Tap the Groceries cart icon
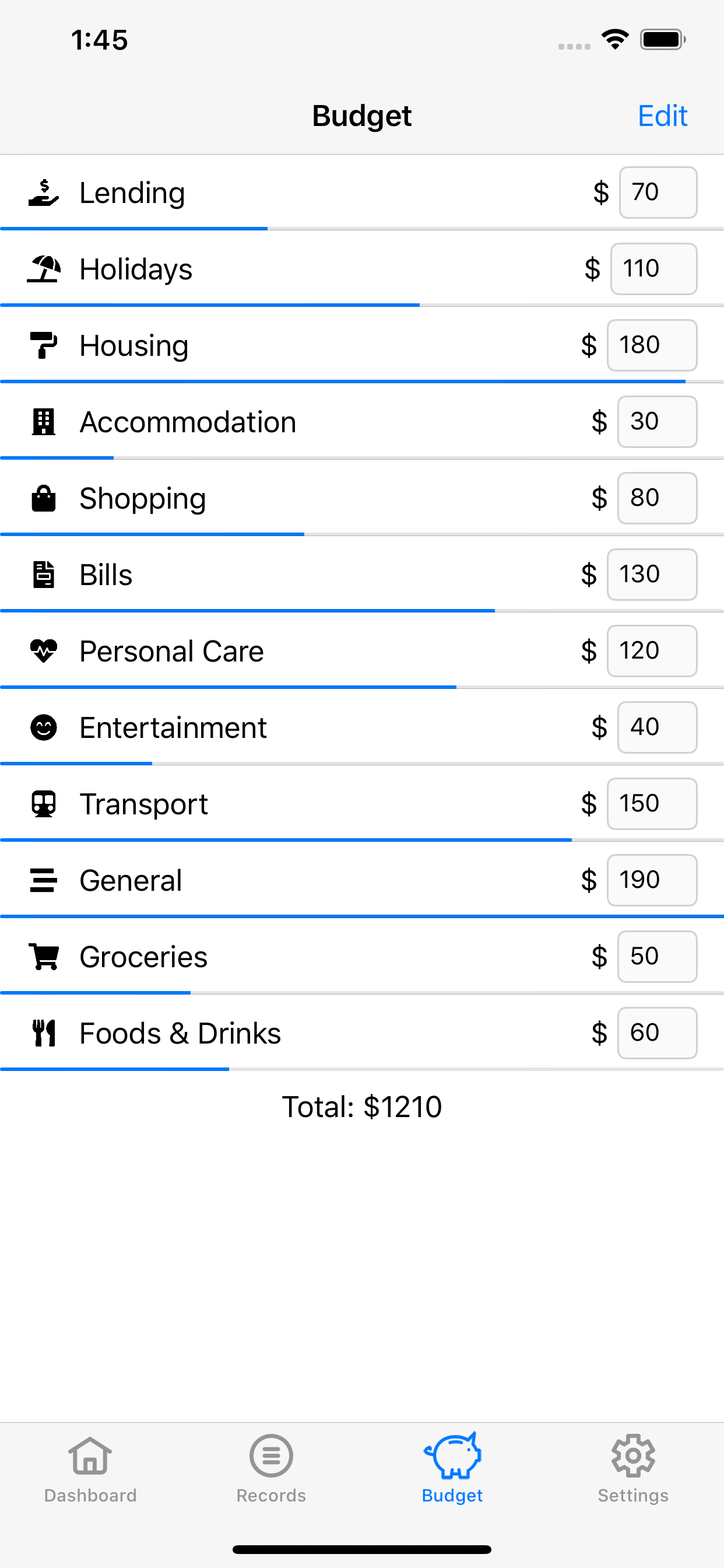Screen dimensions: 724x1568 tap(43, 956)
